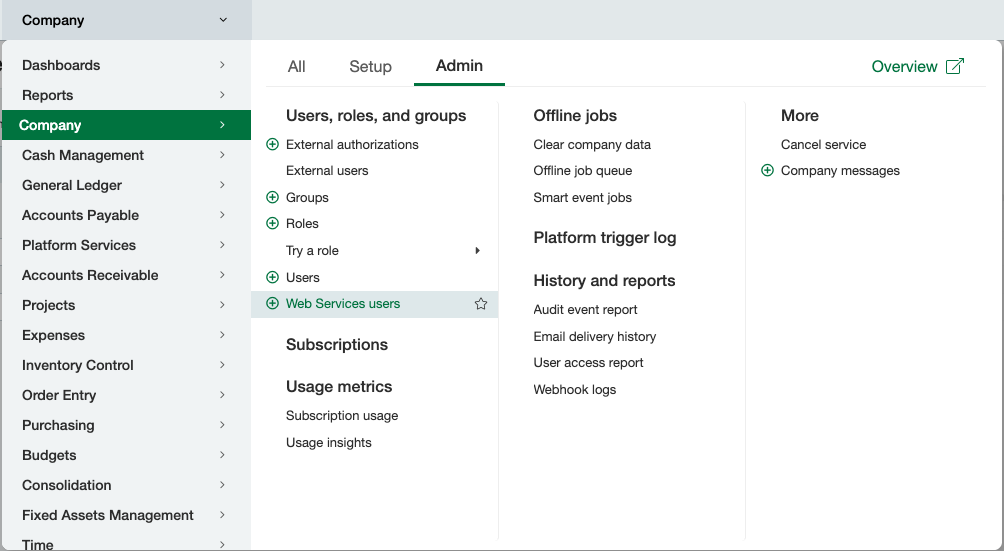Open Offline job queue link

[583, 171]
